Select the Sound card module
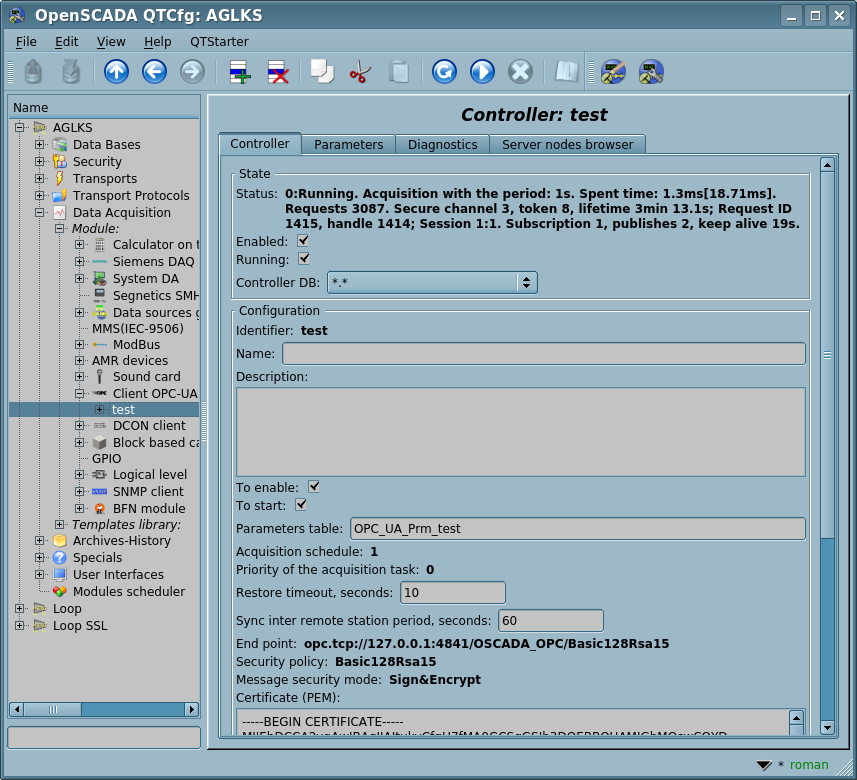The height and width of the screenshot is (780, 857). pos(146,377)
